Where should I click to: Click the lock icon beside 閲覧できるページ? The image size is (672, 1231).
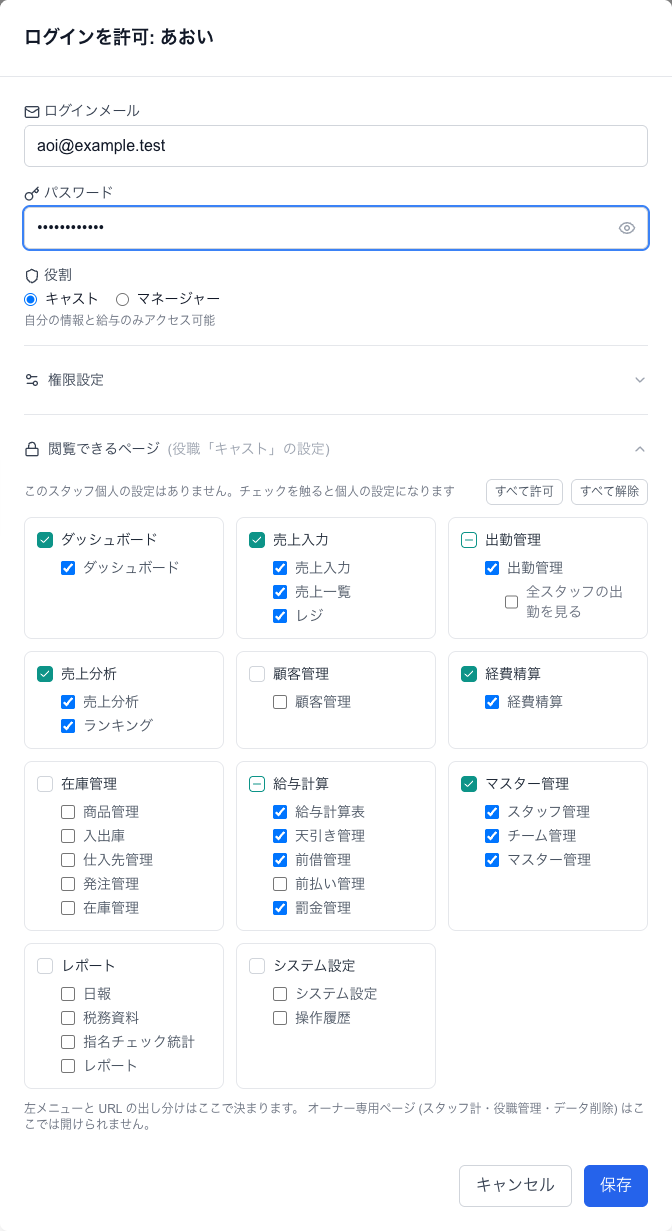pyautogui.click(x=32, y=449)
